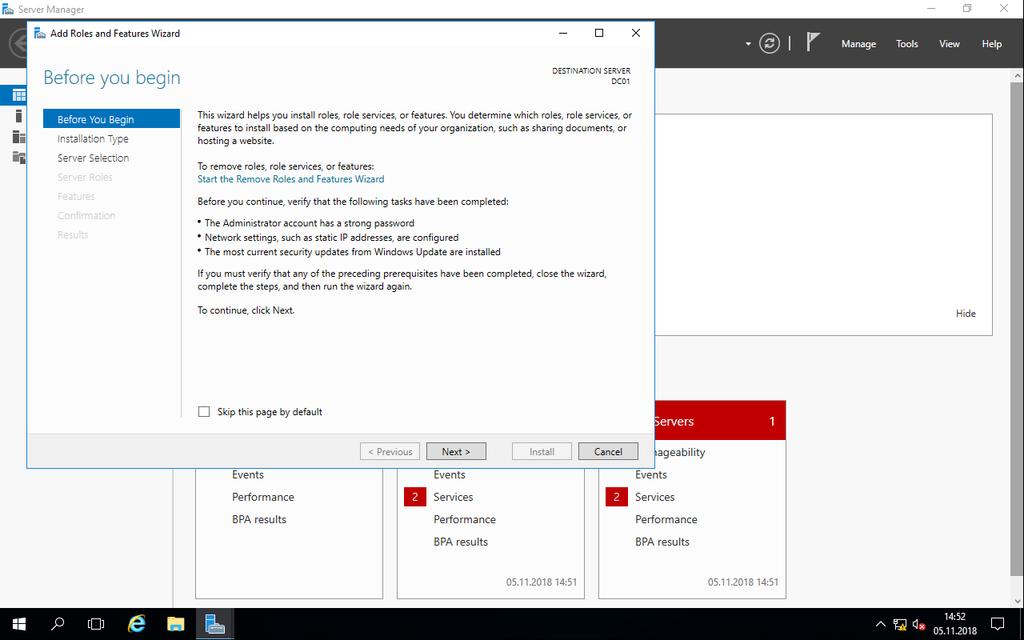Open the Action Center notification icon
This screenshot has width=1024, height=640.
[997, 624]
